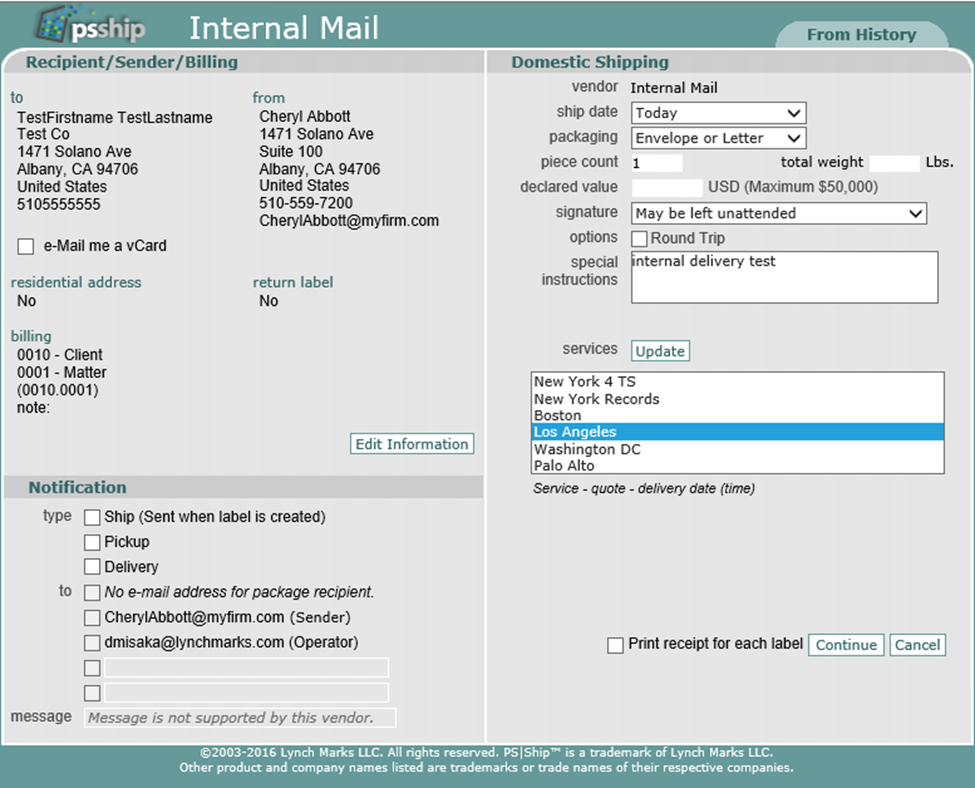Viewport: 975px width, 788px height.
Task: Click the Edit Information button
Action: (x=412, y=444)
